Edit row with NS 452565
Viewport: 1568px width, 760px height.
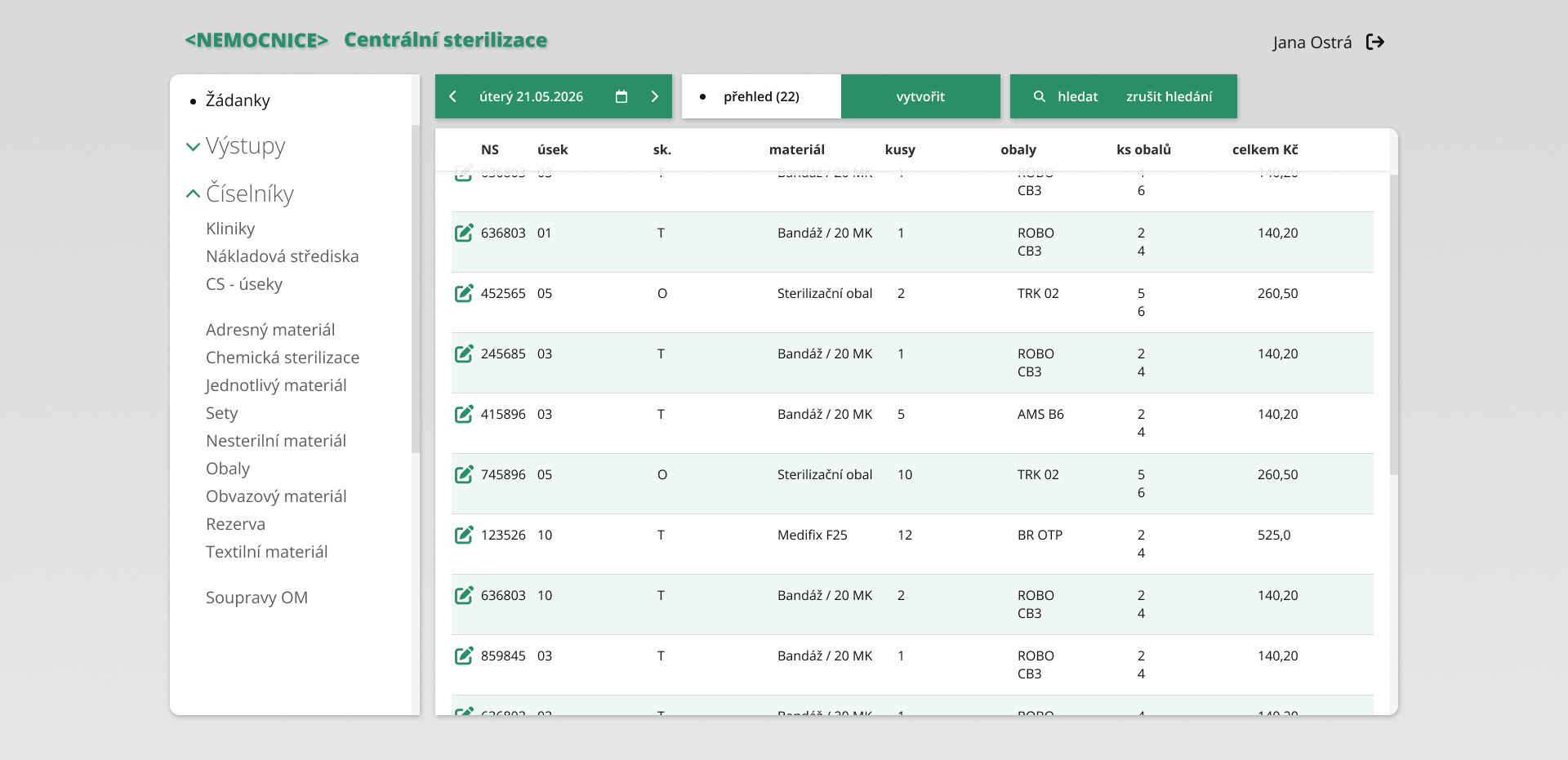coord(464,294)
